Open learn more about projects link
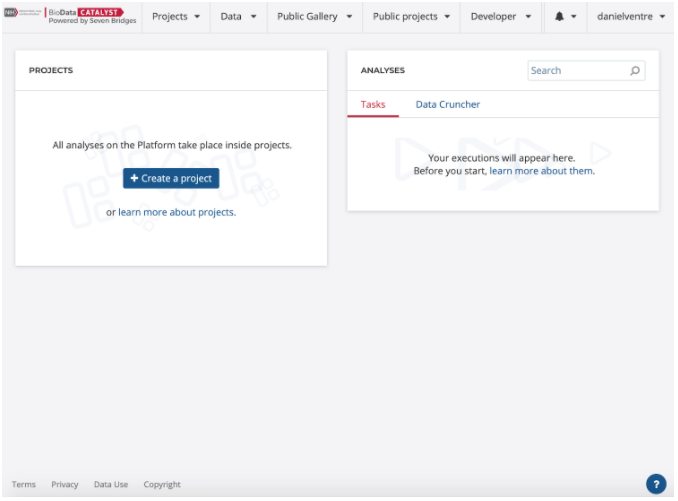 click(x=177, y=212)
